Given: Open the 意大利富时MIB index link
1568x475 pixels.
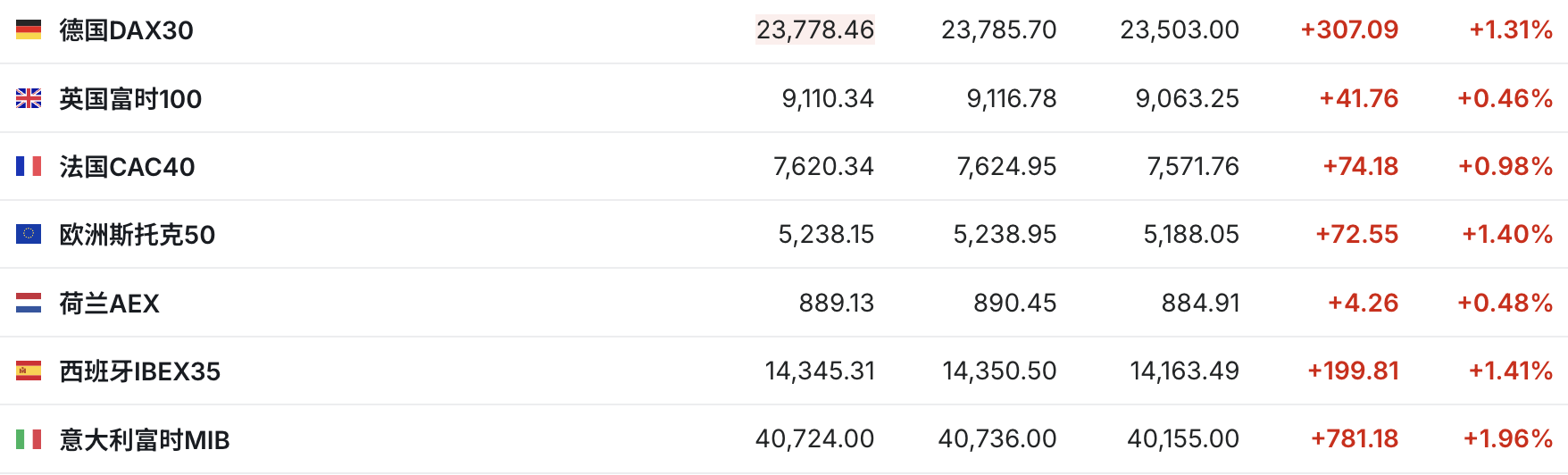Looking at the screenshot, I should coord(145,440).
